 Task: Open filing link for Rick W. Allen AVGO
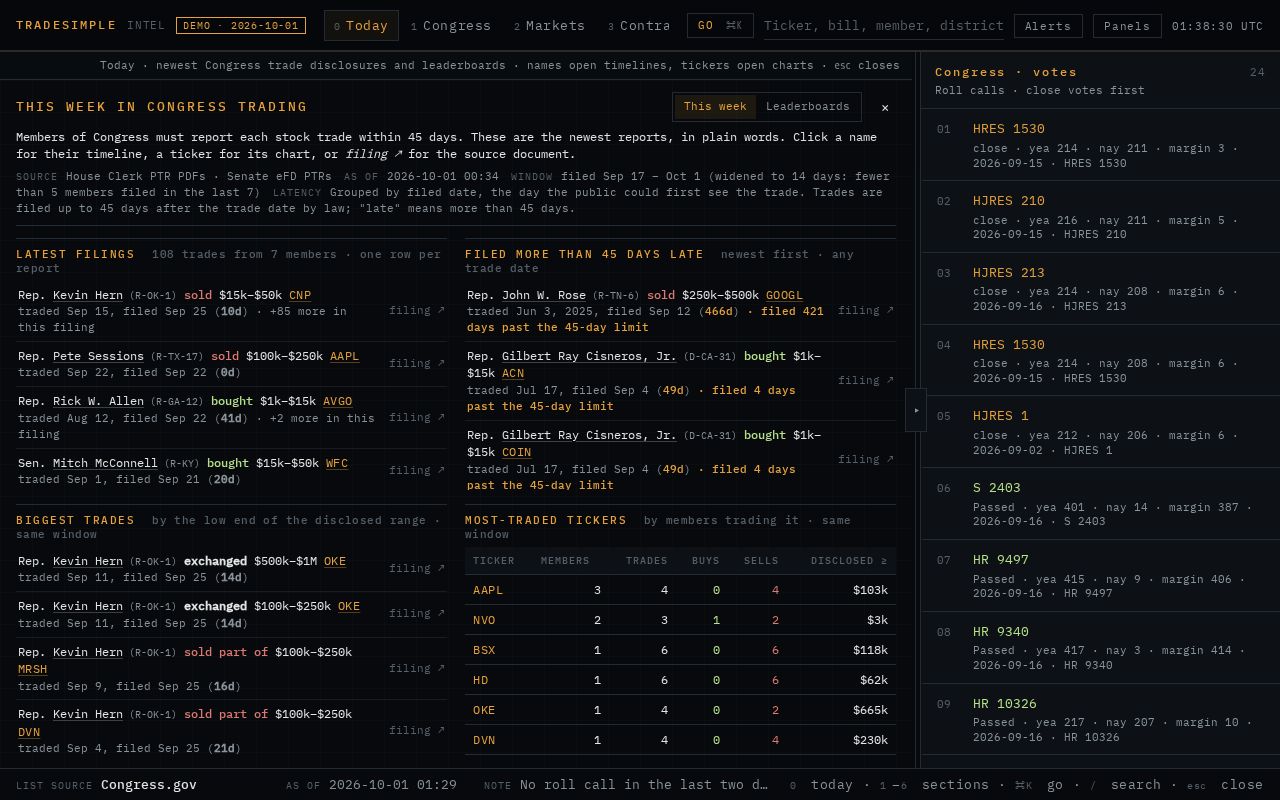coord(417,417)
